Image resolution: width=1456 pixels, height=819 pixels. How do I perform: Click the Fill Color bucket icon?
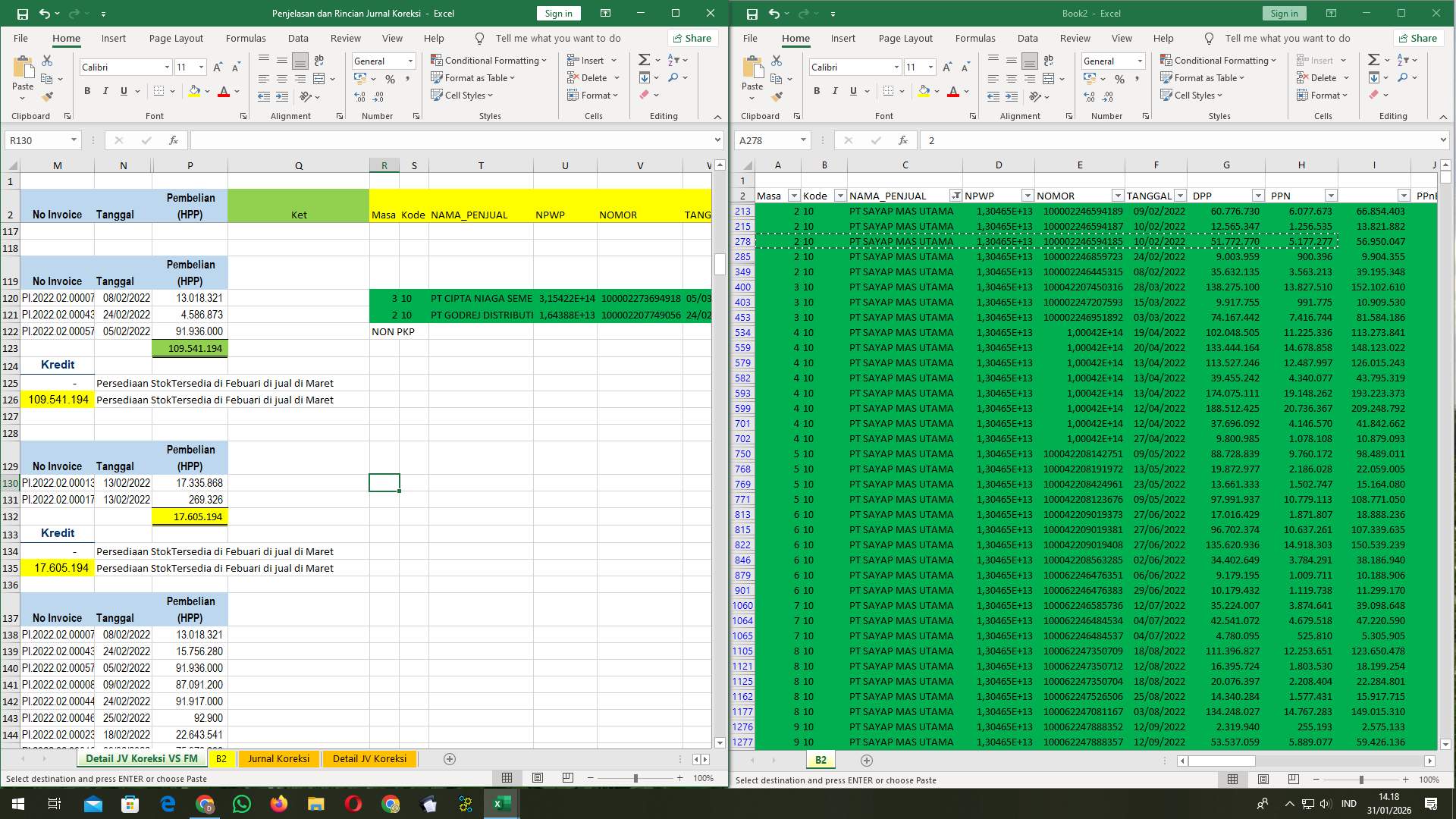pyautogui.click(x=194, y=91)
